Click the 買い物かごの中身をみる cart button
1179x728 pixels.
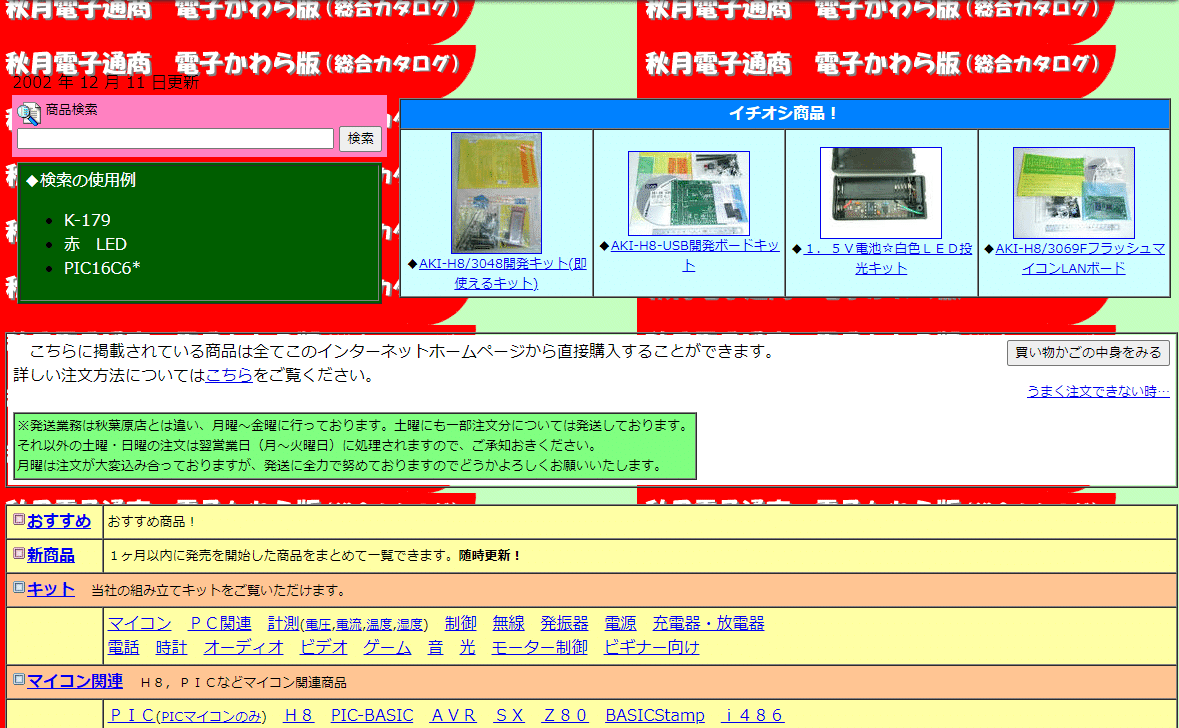point(1088,353)
